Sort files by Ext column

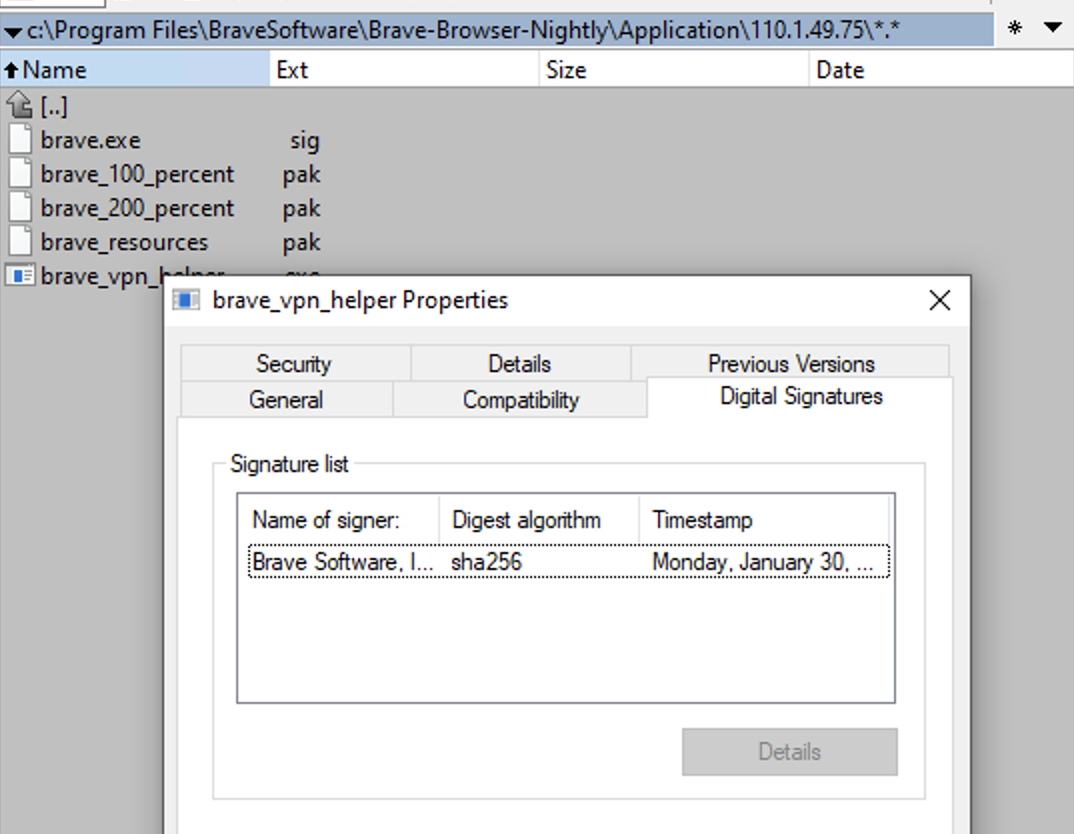click(404, 70)
